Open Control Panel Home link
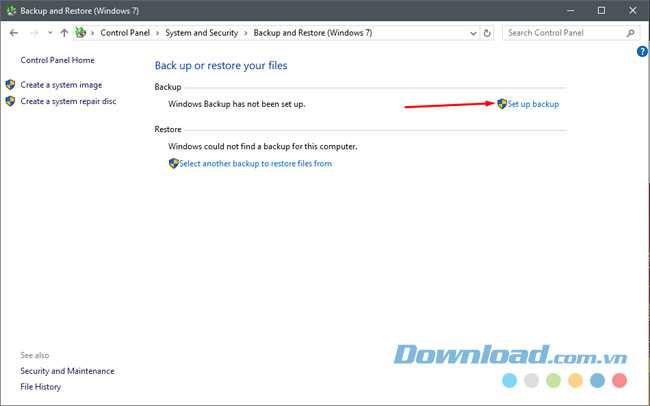This screenshot has height=406, width=650. (x=58, y=60)
